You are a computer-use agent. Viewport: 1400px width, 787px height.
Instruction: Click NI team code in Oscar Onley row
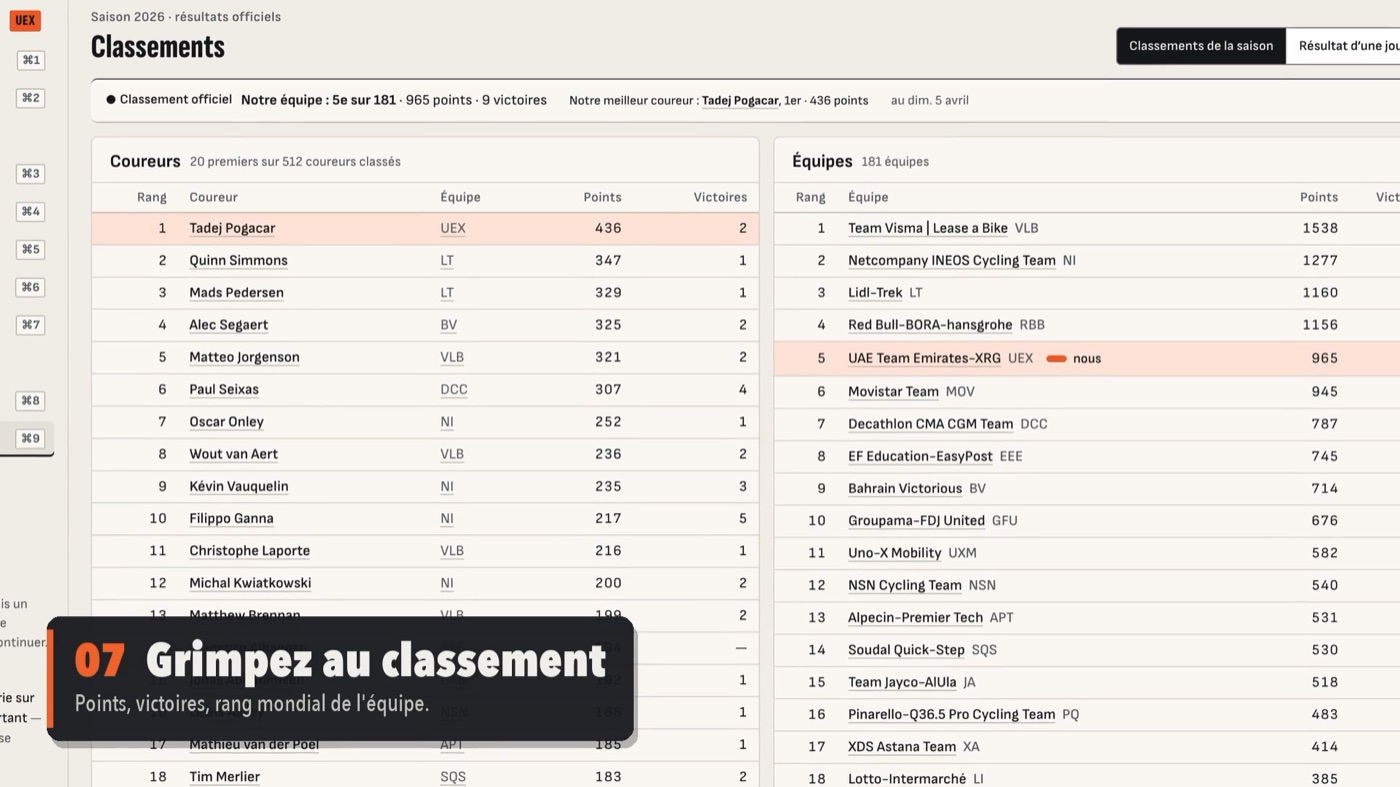pos(447,422)
